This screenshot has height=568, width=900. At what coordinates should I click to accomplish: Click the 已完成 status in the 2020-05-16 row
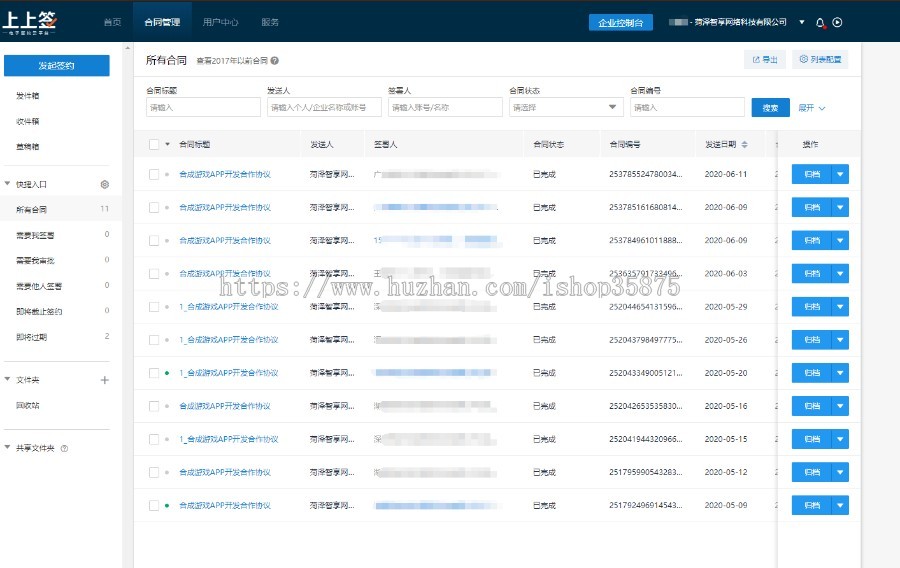tap(544, 406)
